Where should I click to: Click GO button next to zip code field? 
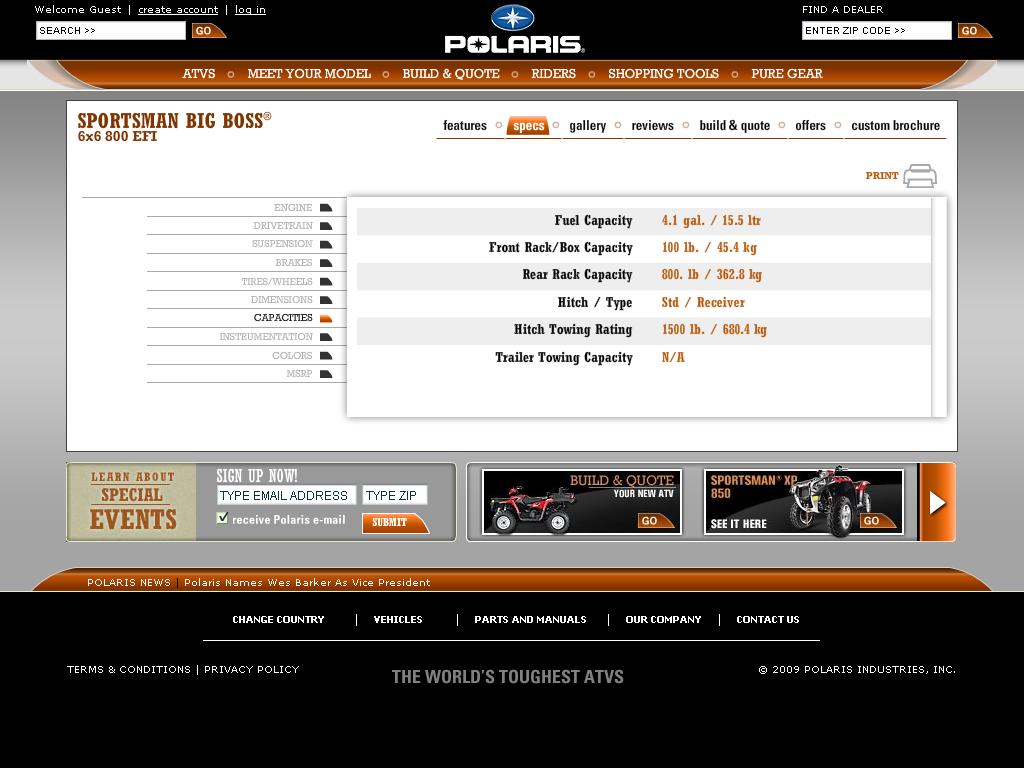point(974,31)
